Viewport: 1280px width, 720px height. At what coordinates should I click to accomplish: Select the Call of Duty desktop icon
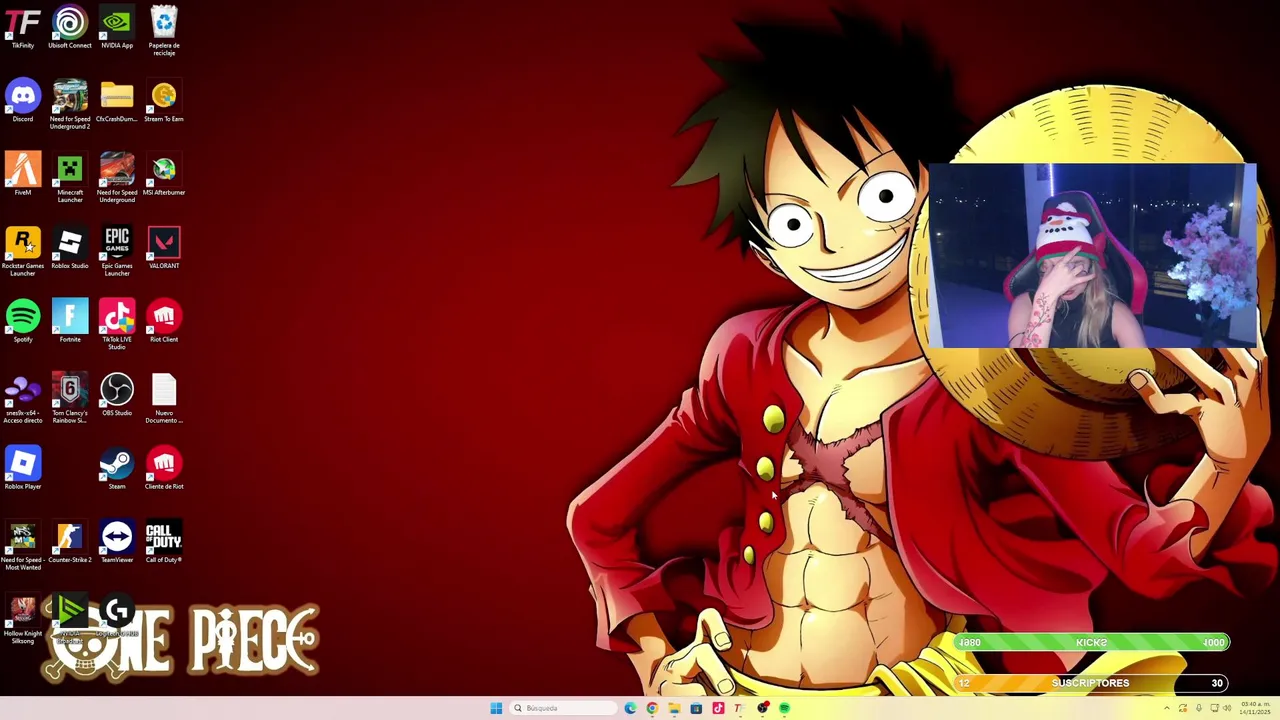pyautogui.click(x=164, y=541)
